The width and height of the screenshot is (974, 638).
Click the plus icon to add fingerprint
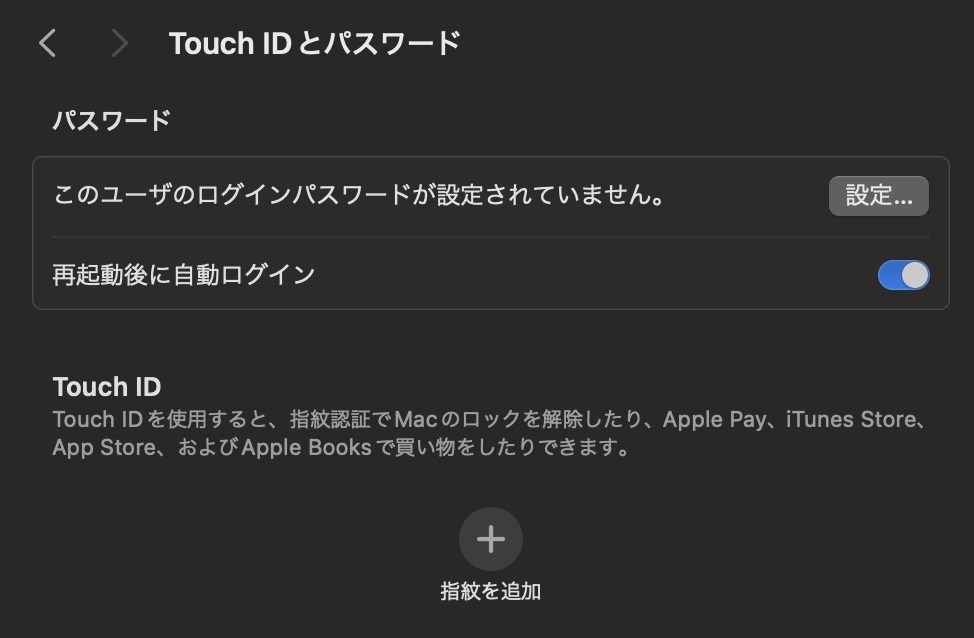(491, 539)
